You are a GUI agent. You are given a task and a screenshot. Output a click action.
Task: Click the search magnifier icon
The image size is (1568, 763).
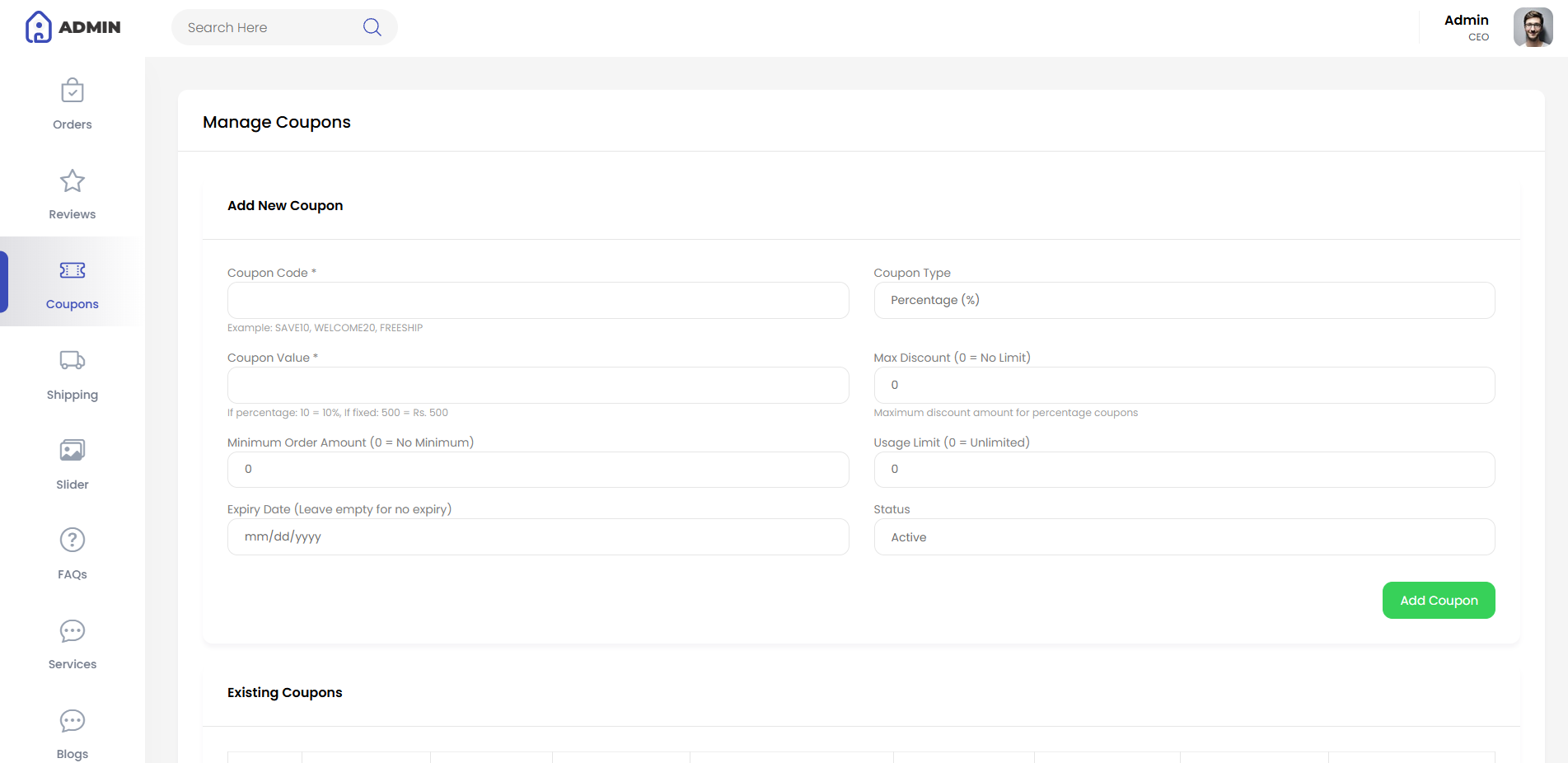click(372, 27)
